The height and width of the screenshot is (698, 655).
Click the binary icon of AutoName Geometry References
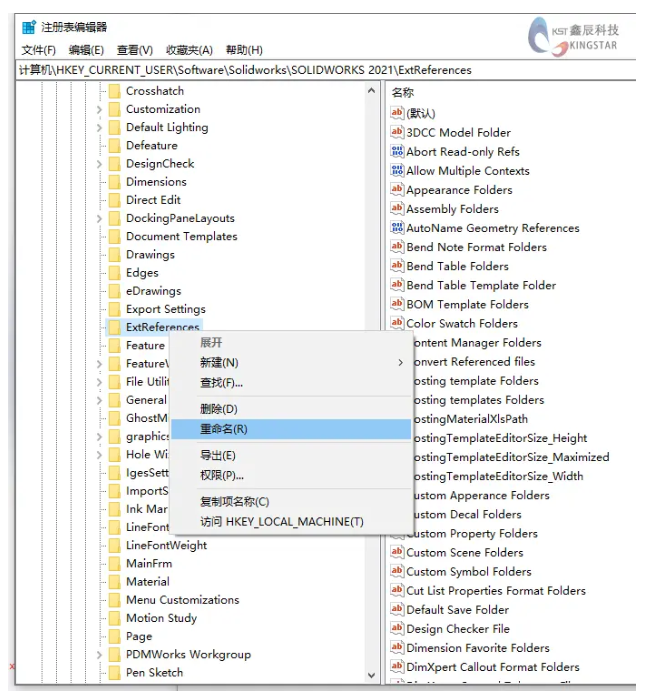pyautogui.click(x=397, y=227)
